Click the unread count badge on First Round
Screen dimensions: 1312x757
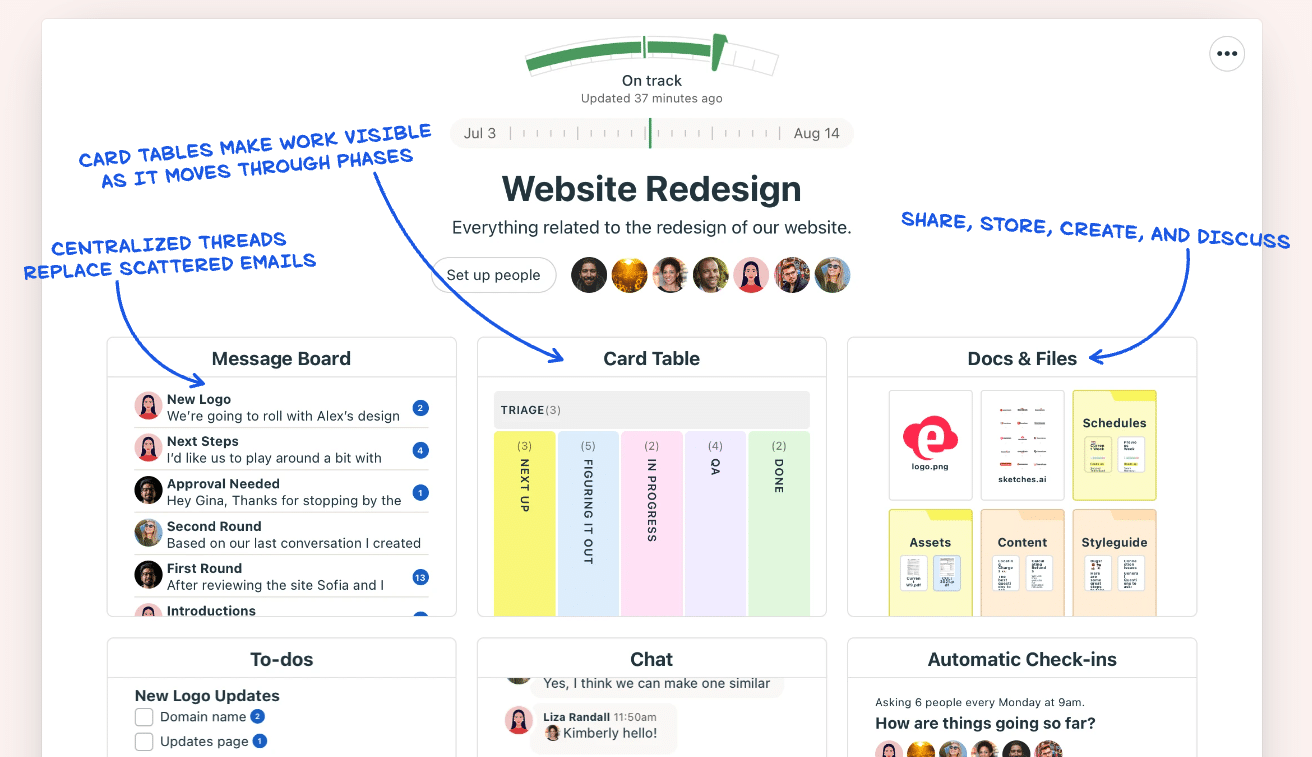point(420,576)
